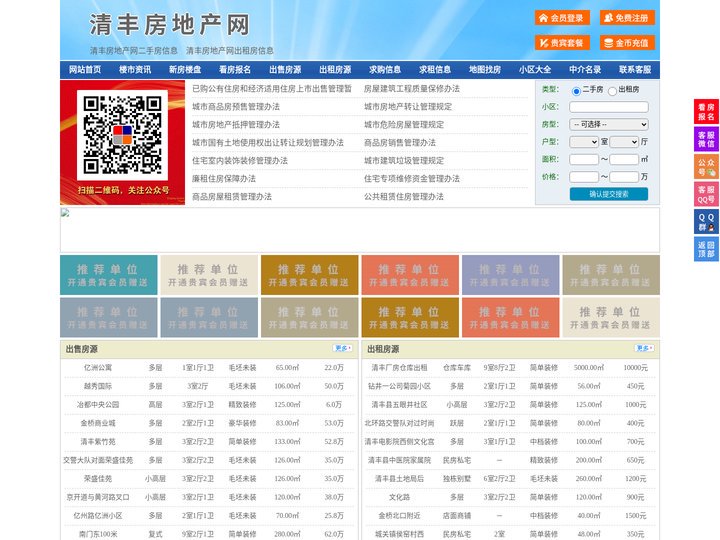Open the 金桥商业城 sale listing

click(98, 423)
